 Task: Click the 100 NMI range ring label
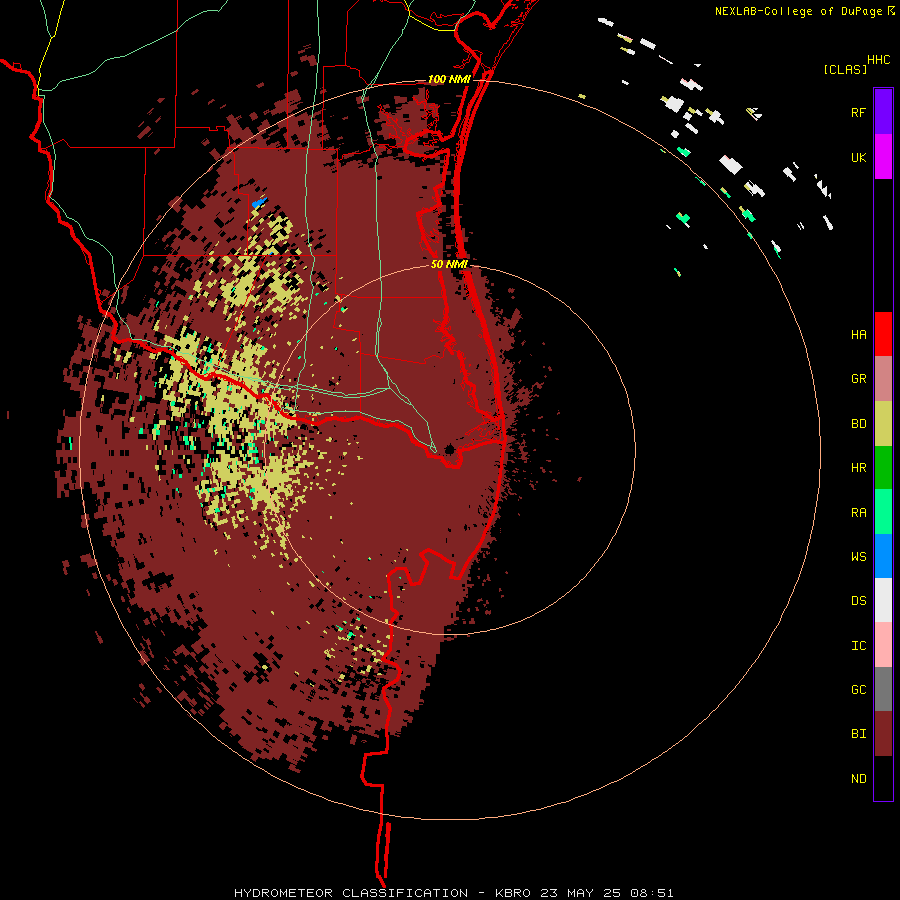point(449,79)
